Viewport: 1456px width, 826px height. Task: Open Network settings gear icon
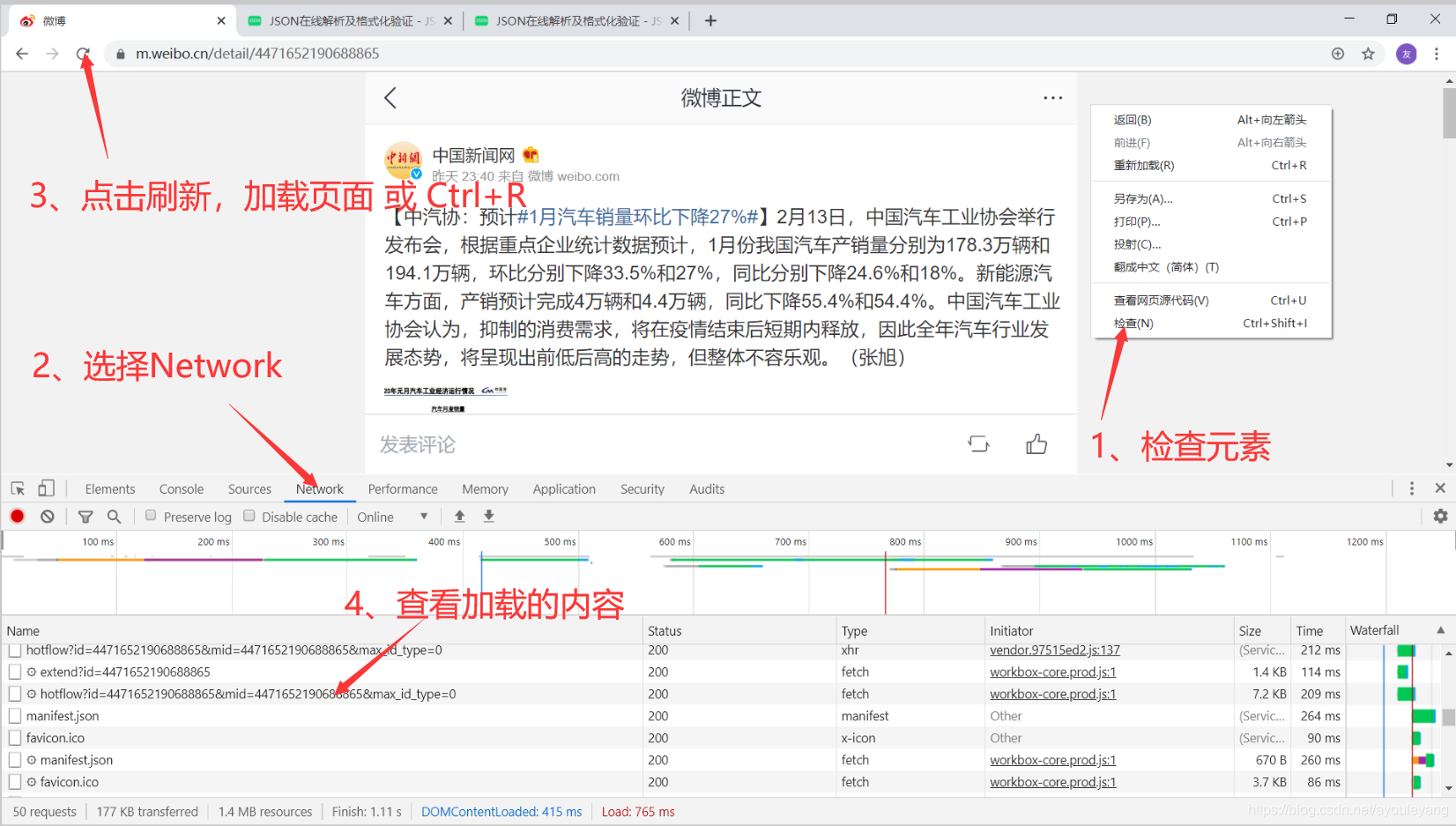1440,517
